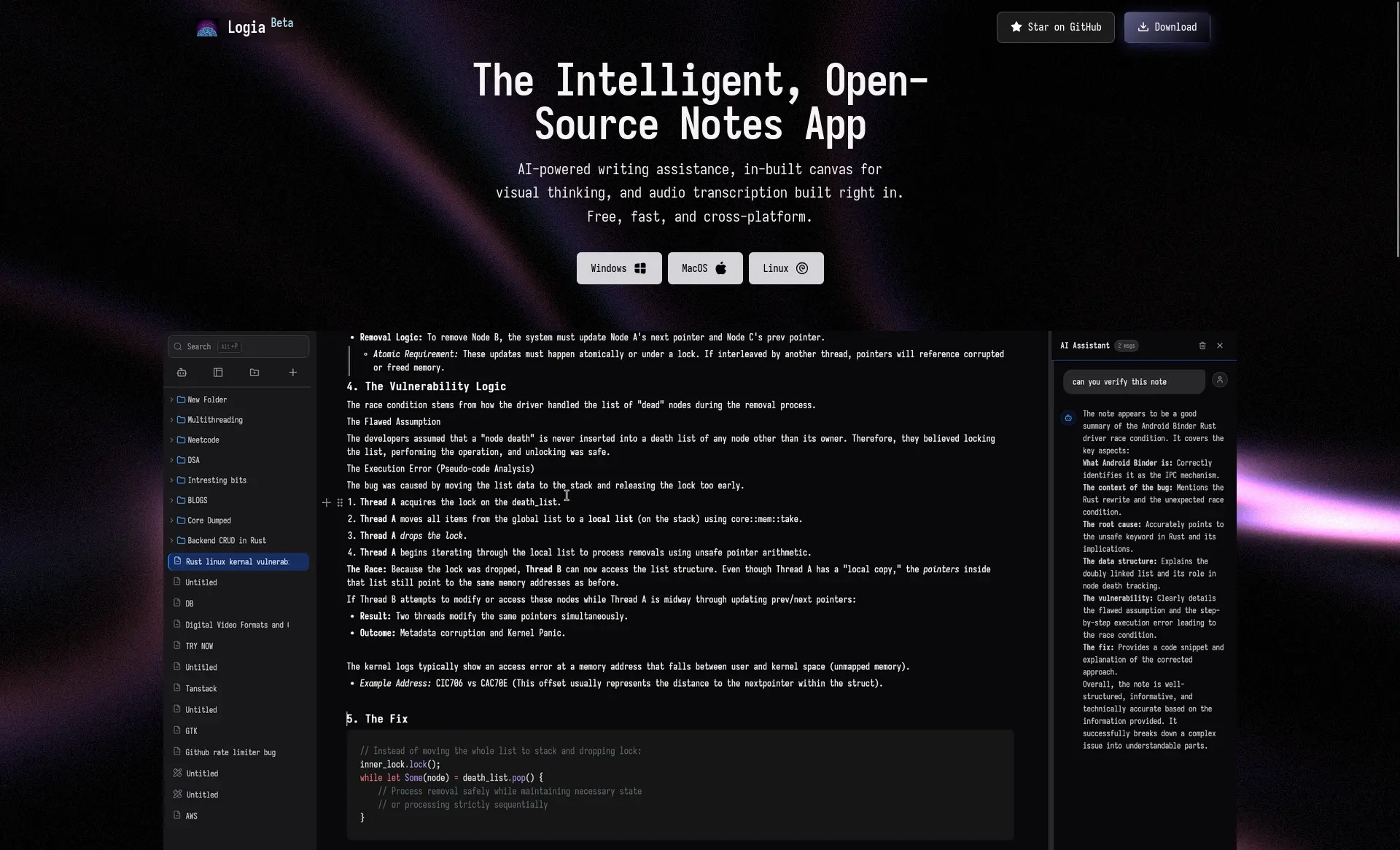Image resolution: width=1400 pixels, height=850 pixels.
Task: Click the plus icon to add note
Action: tap(292, 373)
